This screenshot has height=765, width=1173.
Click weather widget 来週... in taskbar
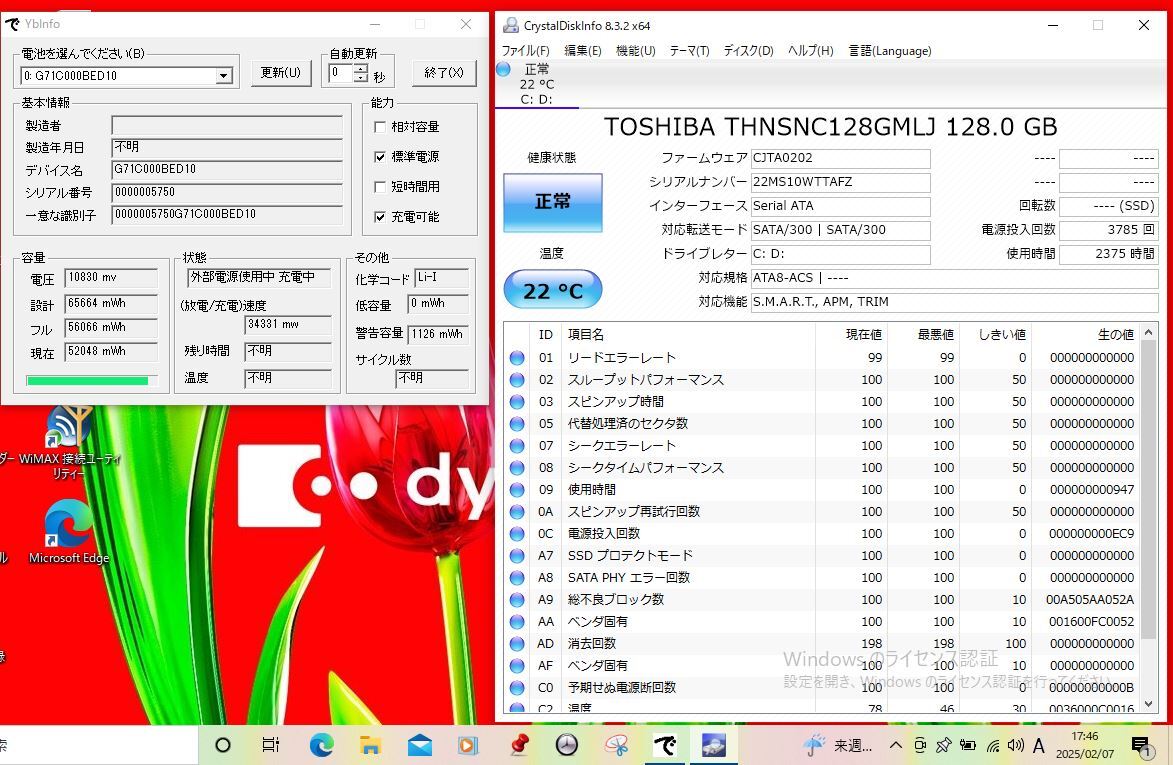tap(839, 745)
